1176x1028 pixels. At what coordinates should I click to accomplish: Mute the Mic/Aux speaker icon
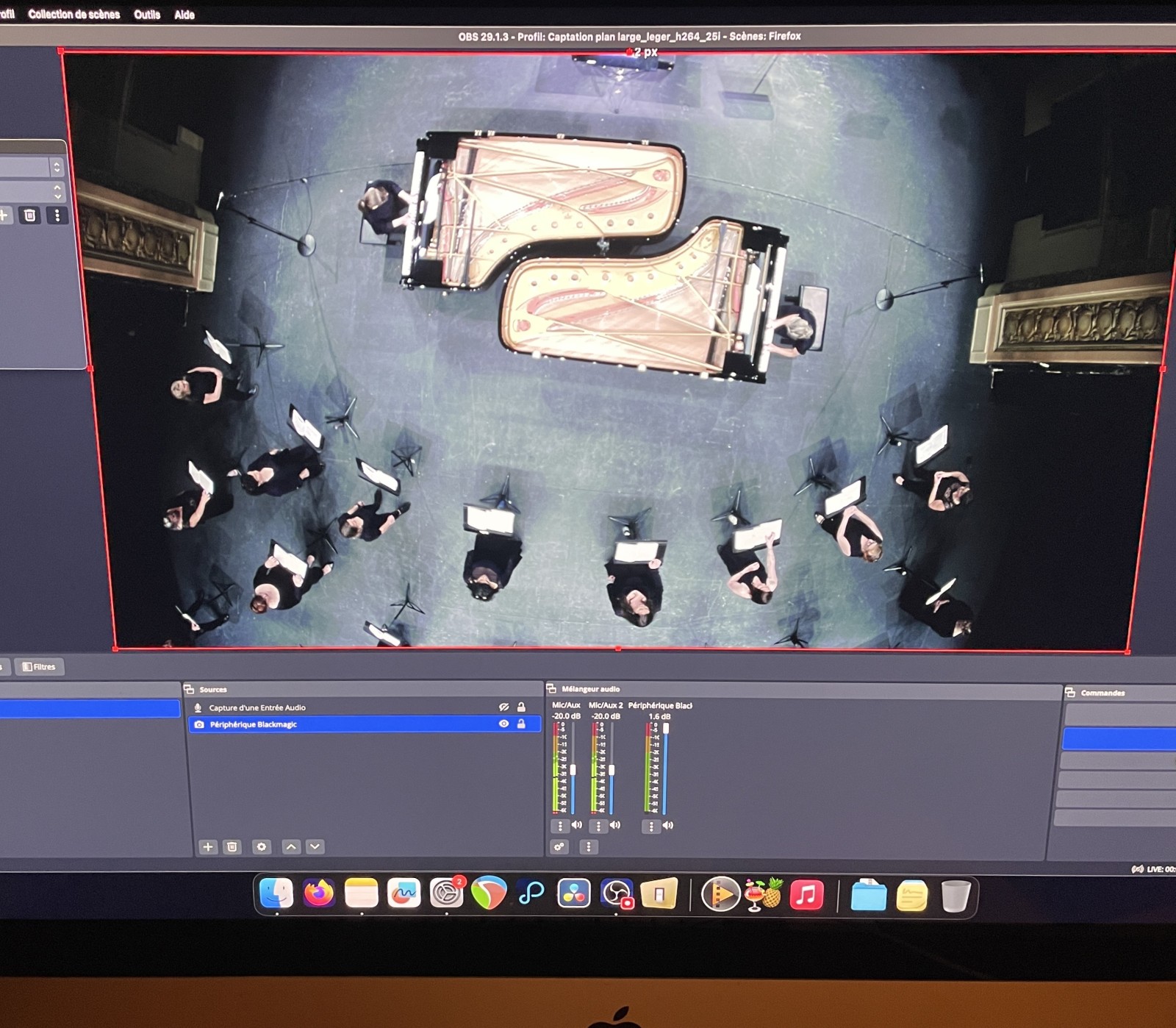pos(577,826)
